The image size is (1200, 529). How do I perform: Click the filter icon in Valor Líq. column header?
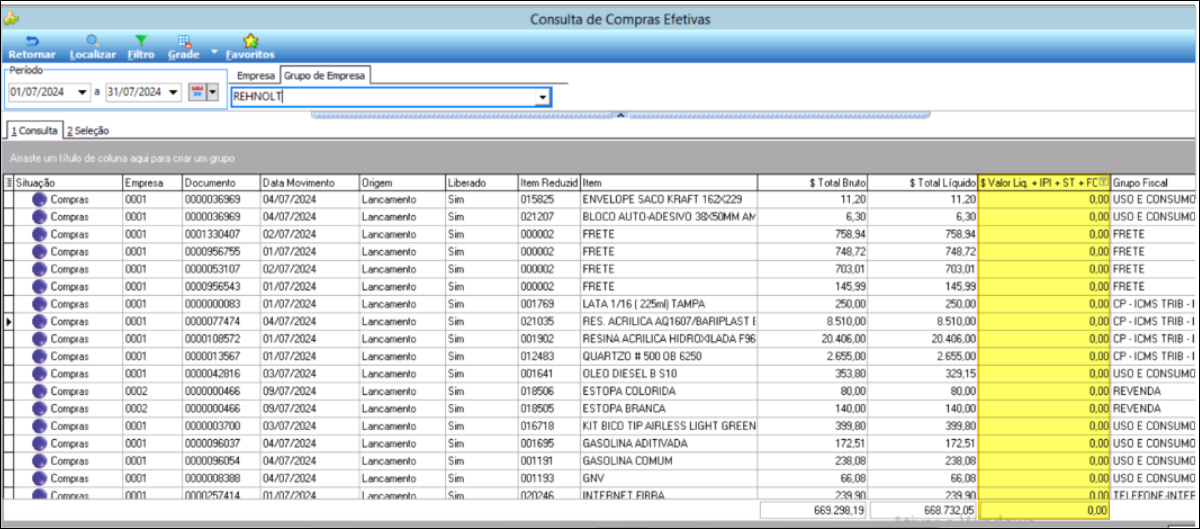1104,183
